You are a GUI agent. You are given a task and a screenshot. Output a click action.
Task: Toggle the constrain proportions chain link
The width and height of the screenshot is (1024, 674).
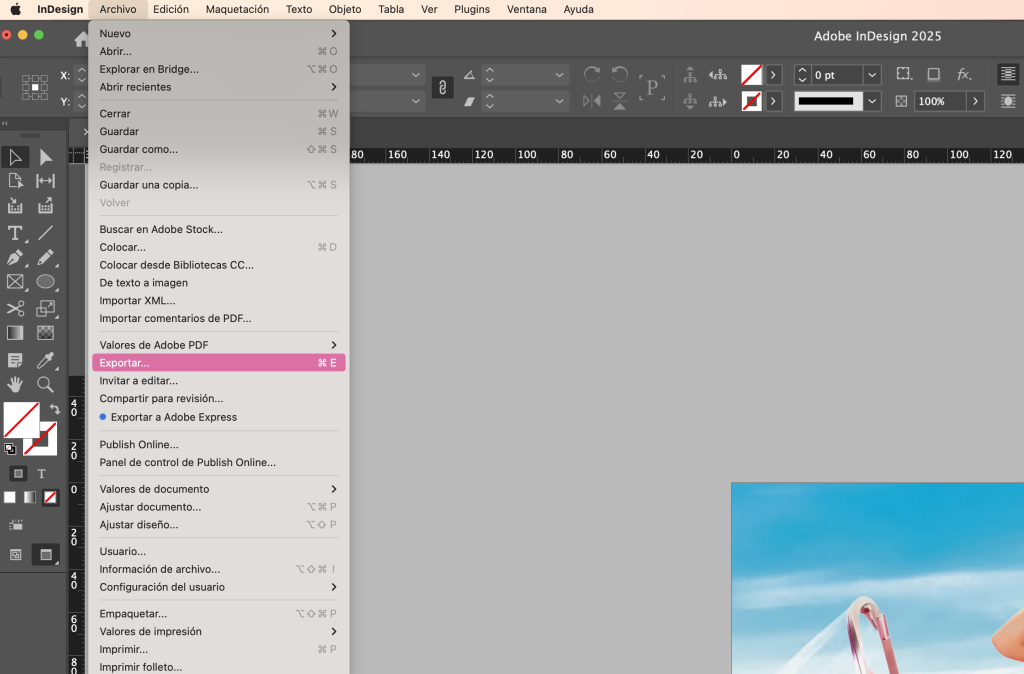coord(441,88)
